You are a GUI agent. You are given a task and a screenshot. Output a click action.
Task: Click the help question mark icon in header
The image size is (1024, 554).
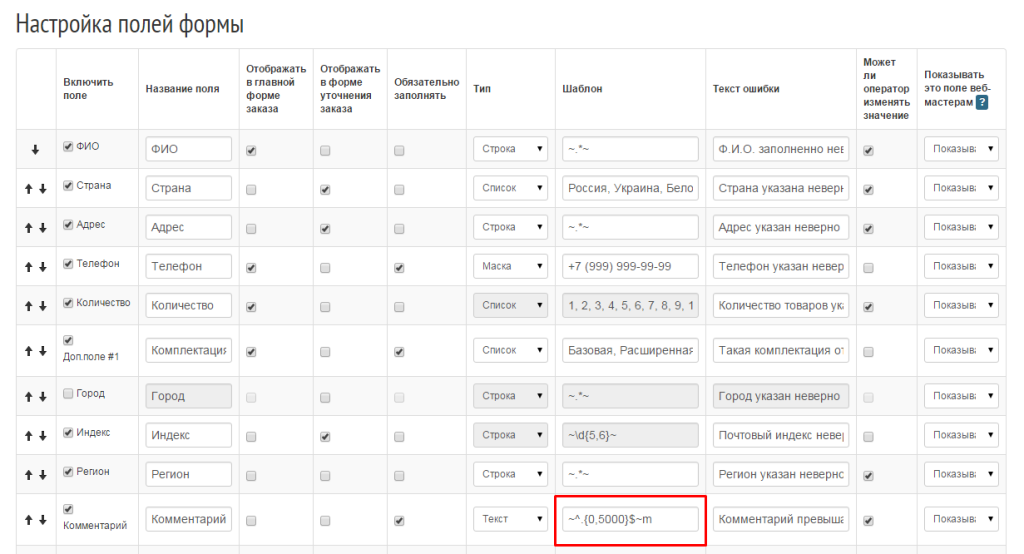click(982, 103)
